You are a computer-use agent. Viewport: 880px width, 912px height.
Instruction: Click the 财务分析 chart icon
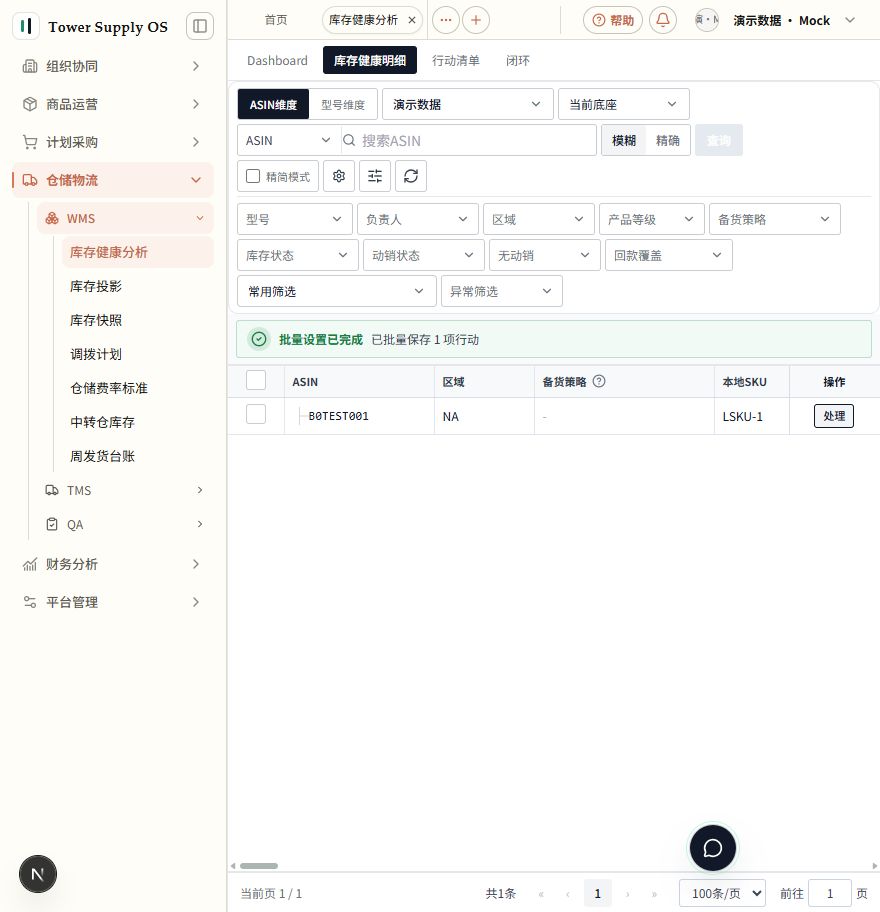pyautogui.click(x=30, y=564)
